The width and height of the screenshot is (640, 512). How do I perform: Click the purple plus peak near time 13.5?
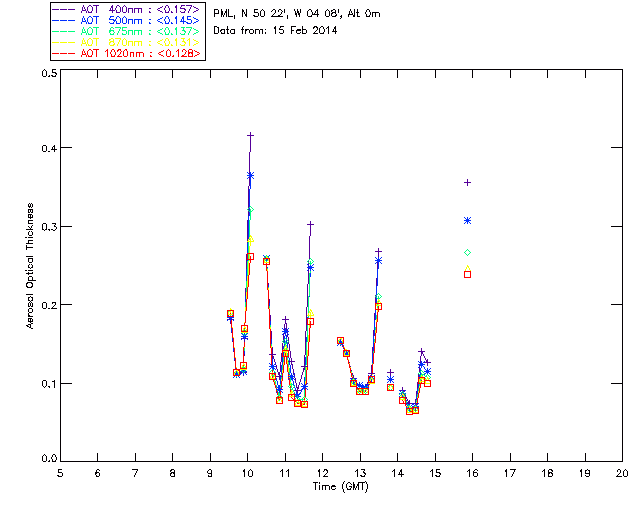[378, 251]
